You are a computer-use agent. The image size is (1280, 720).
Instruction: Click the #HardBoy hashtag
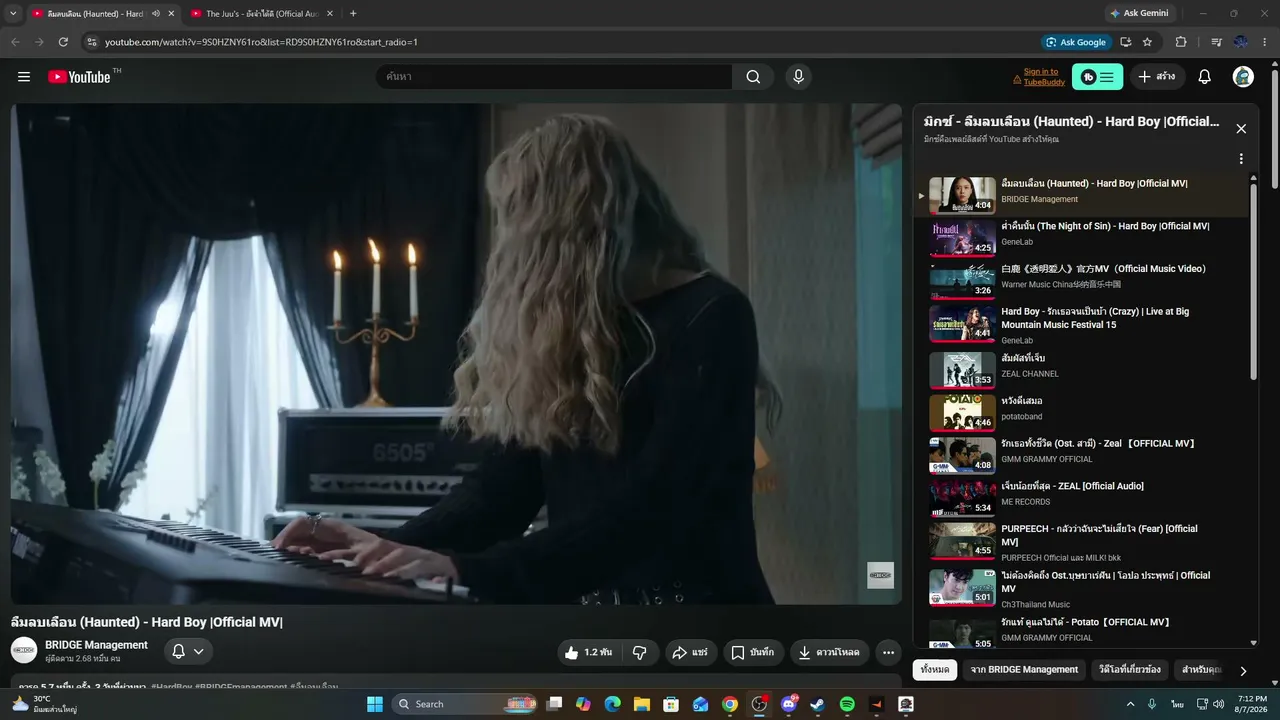click(x=171, y=687)
